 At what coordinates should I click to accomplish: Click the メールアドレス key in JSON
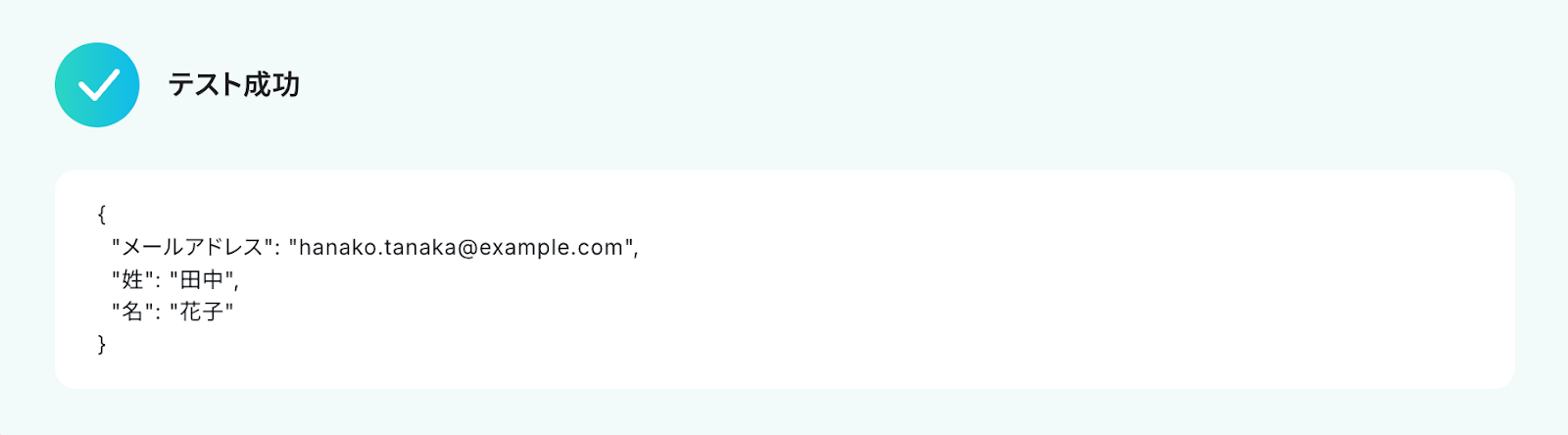pos(192,247)
